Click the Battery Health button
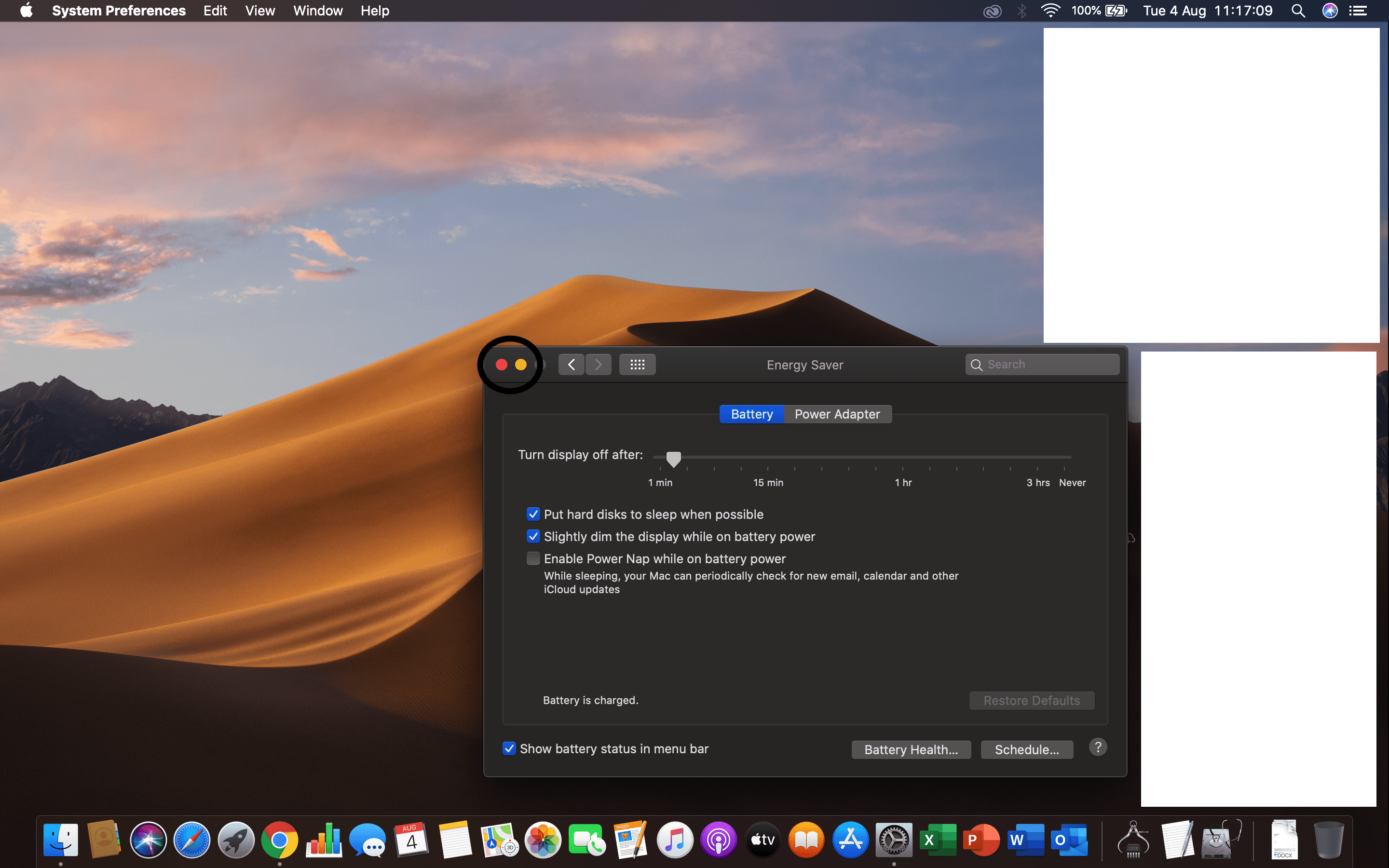The height and width of the screenshot is (868, 1389). pyautogui.click(x=911, y=750)
